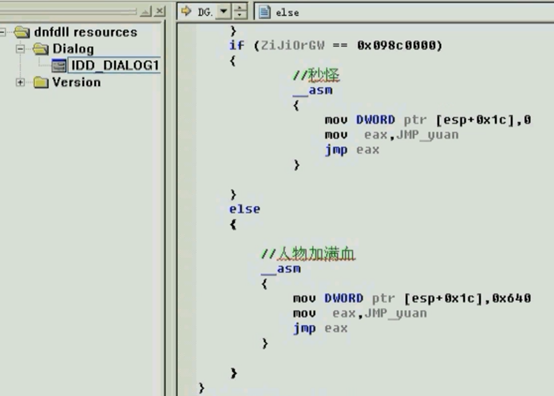The height and width of the screenshot is (396, 554).
Task: Expand the Version folder node
Action: point(20,82)
